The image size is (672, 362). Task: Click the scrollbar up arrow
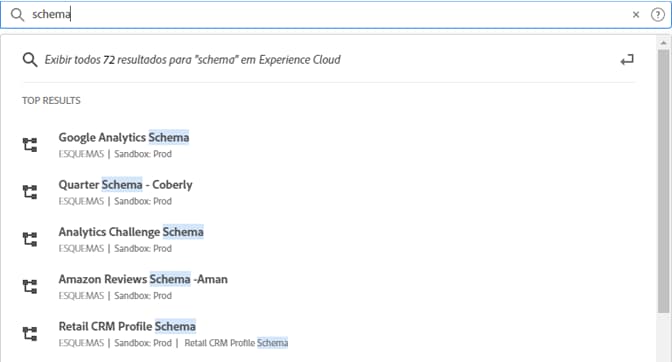[663, 43]
